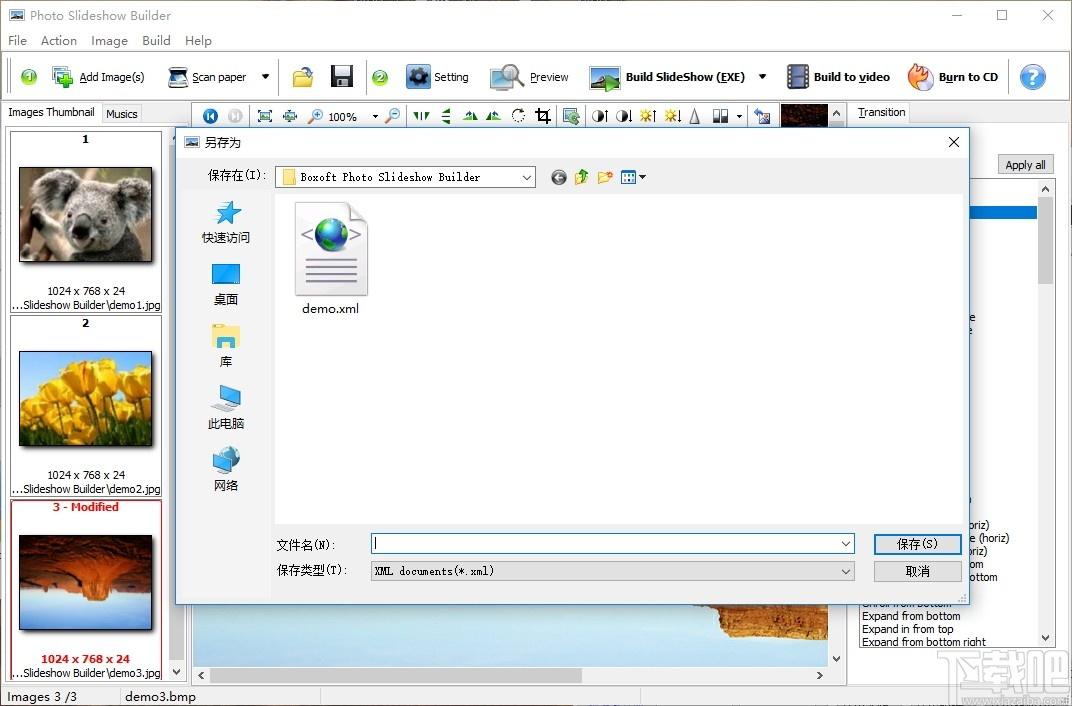Select the demo.xml file
1072x706 pixels.
coord(330,258)
